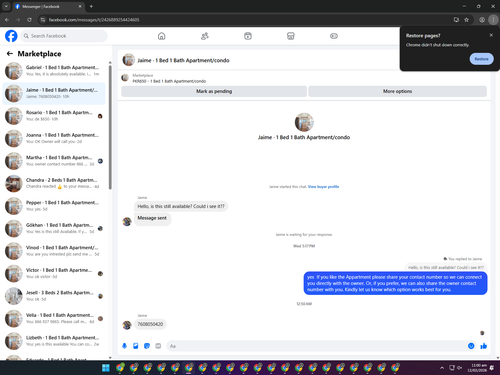Open the Marketplace storefront icon
Screen dimensions: 500x375
[291, 36]
